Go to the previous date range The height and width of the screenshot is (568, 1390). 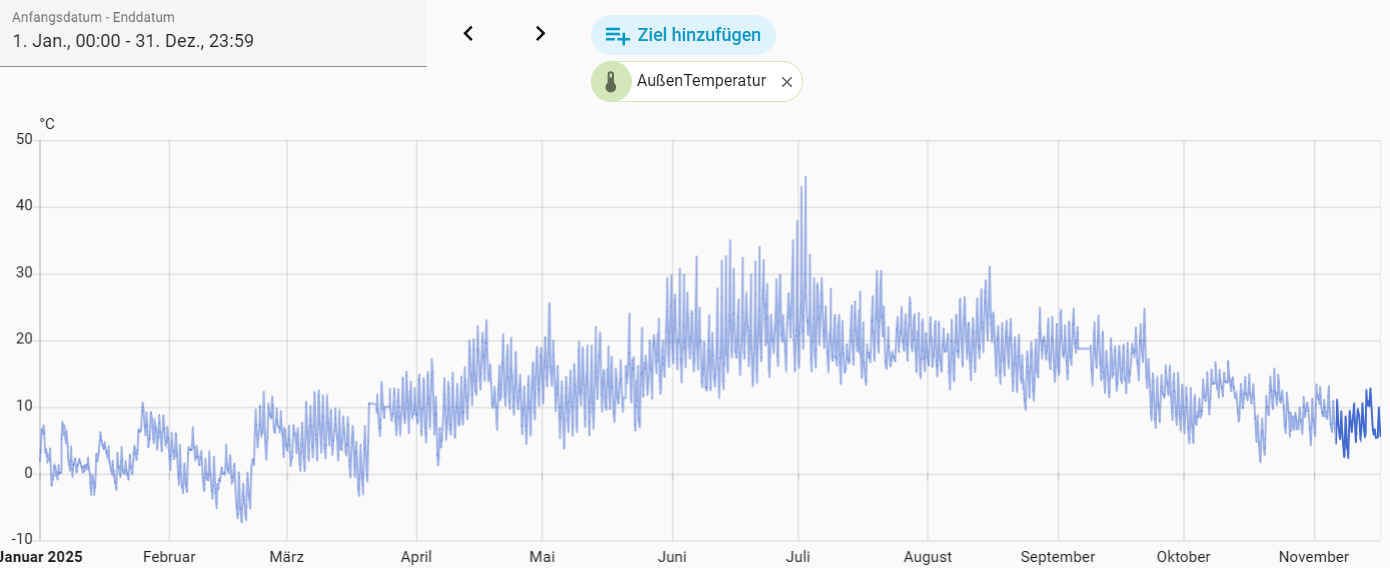[468, 34]
